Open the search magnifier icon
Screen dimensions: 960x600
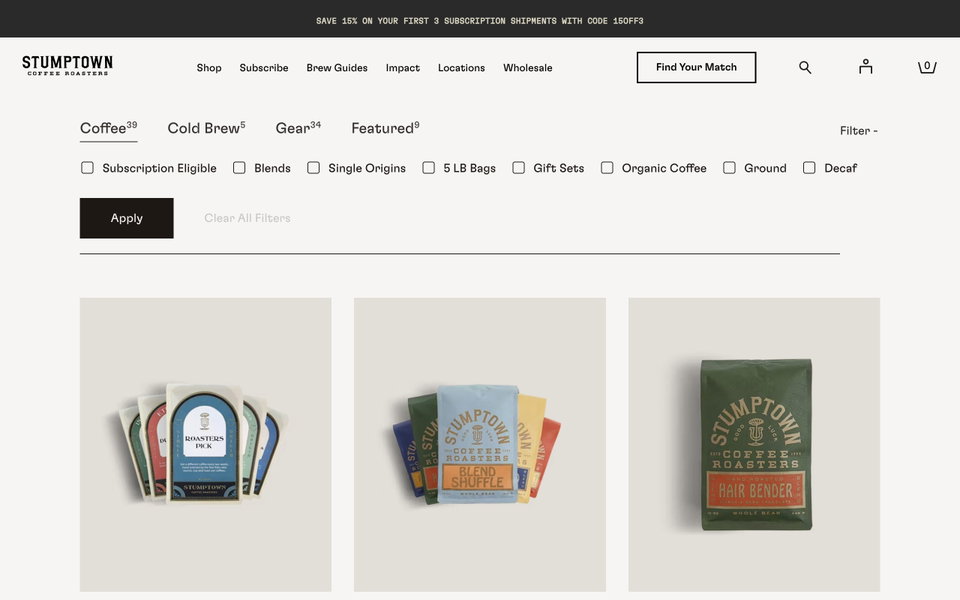point(805,67)
